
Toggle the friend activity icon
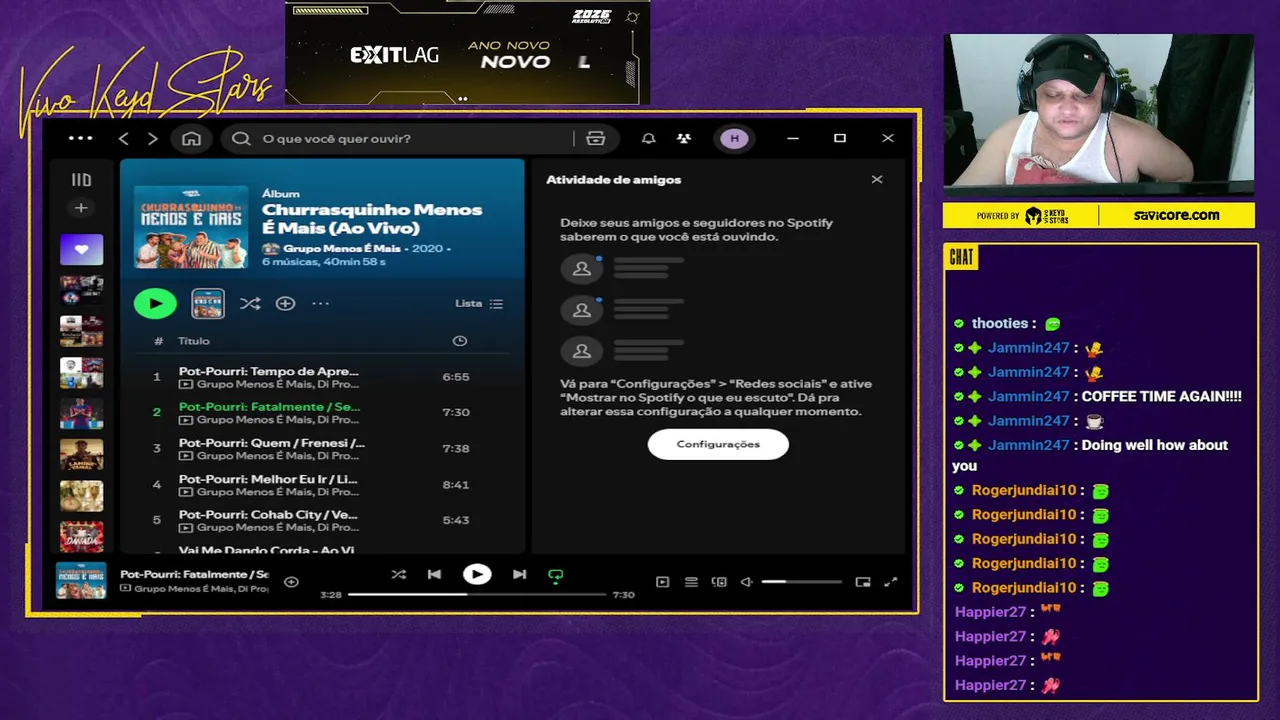[x=684, y=138]
